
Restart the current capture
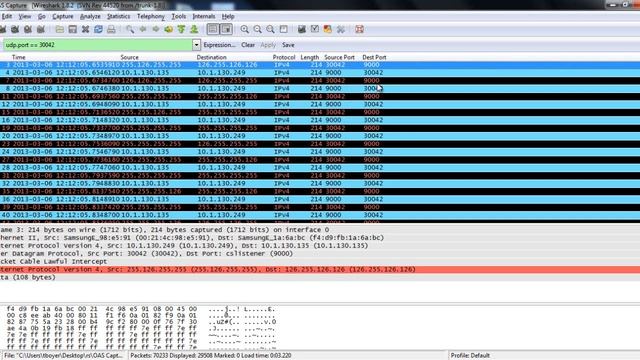tap(41, 29)
